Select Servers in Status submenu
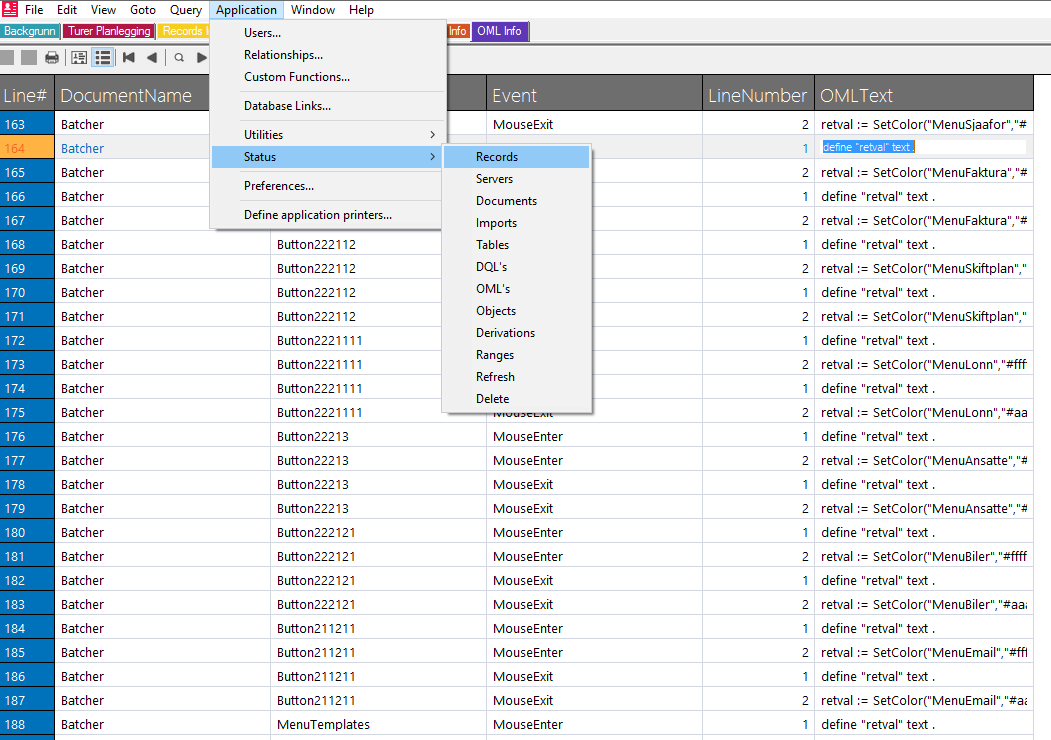The image size is (1051, 740). tap(517, 179)
